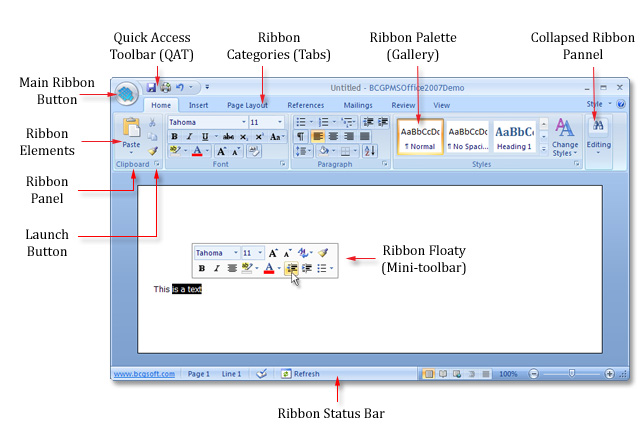Image resolution: width=640 pixels, height=431 pixels.
Task: Expand the Paste button dropdown arrow
Action: tap(131, 153)
